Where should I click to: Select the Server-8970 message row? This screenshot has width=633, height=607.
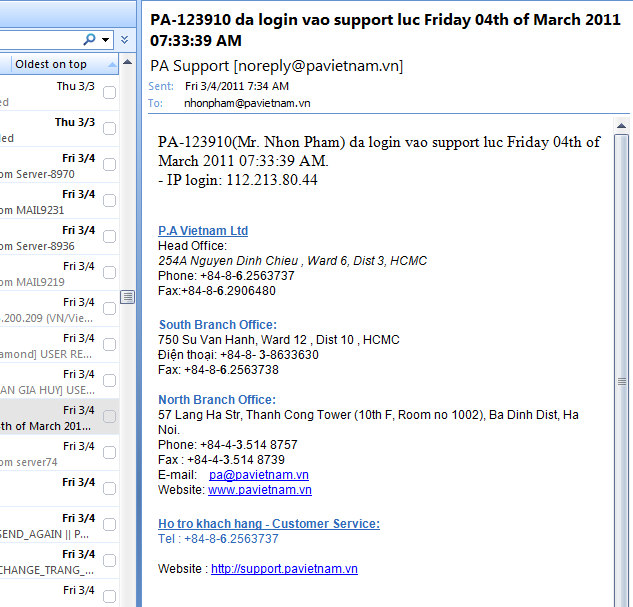click(59, 165)
